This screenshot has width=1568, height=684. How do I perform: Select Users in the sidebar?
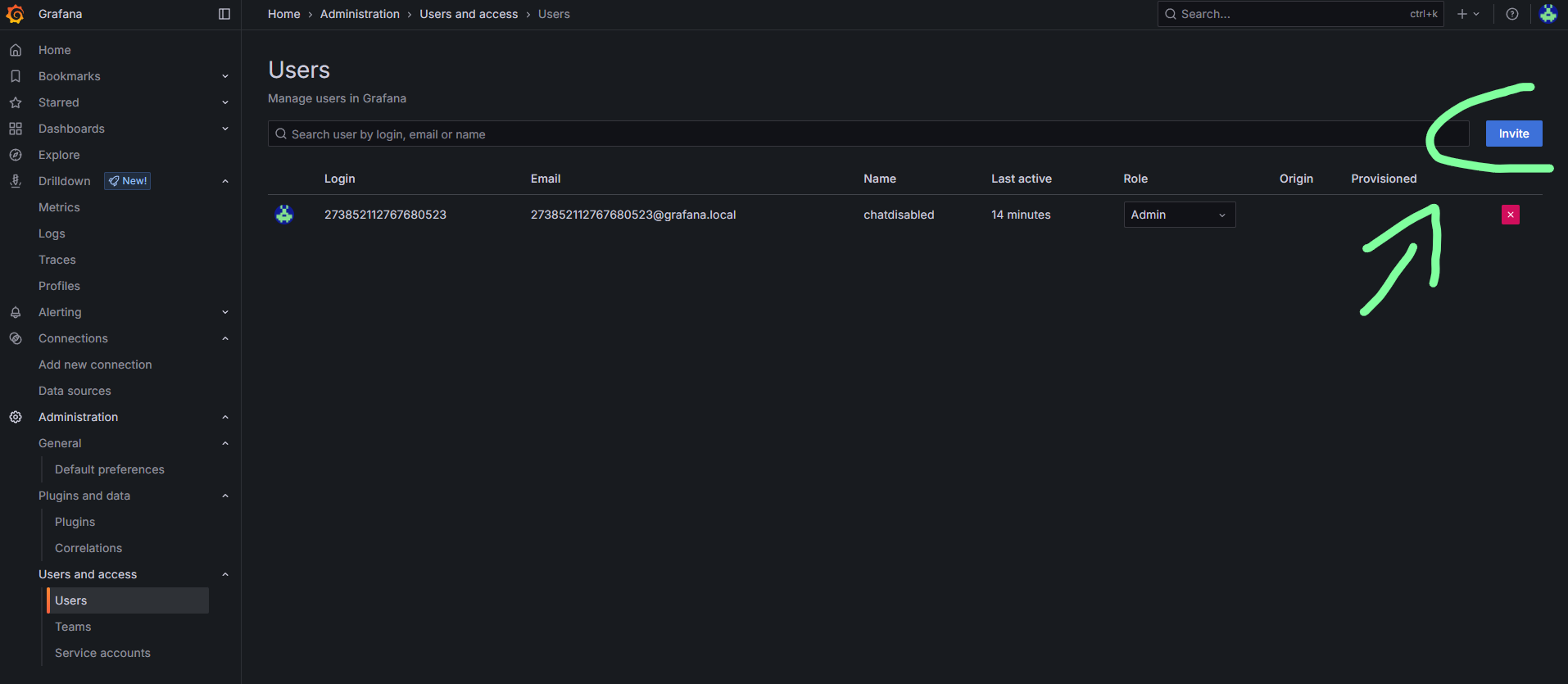point(128,600)
